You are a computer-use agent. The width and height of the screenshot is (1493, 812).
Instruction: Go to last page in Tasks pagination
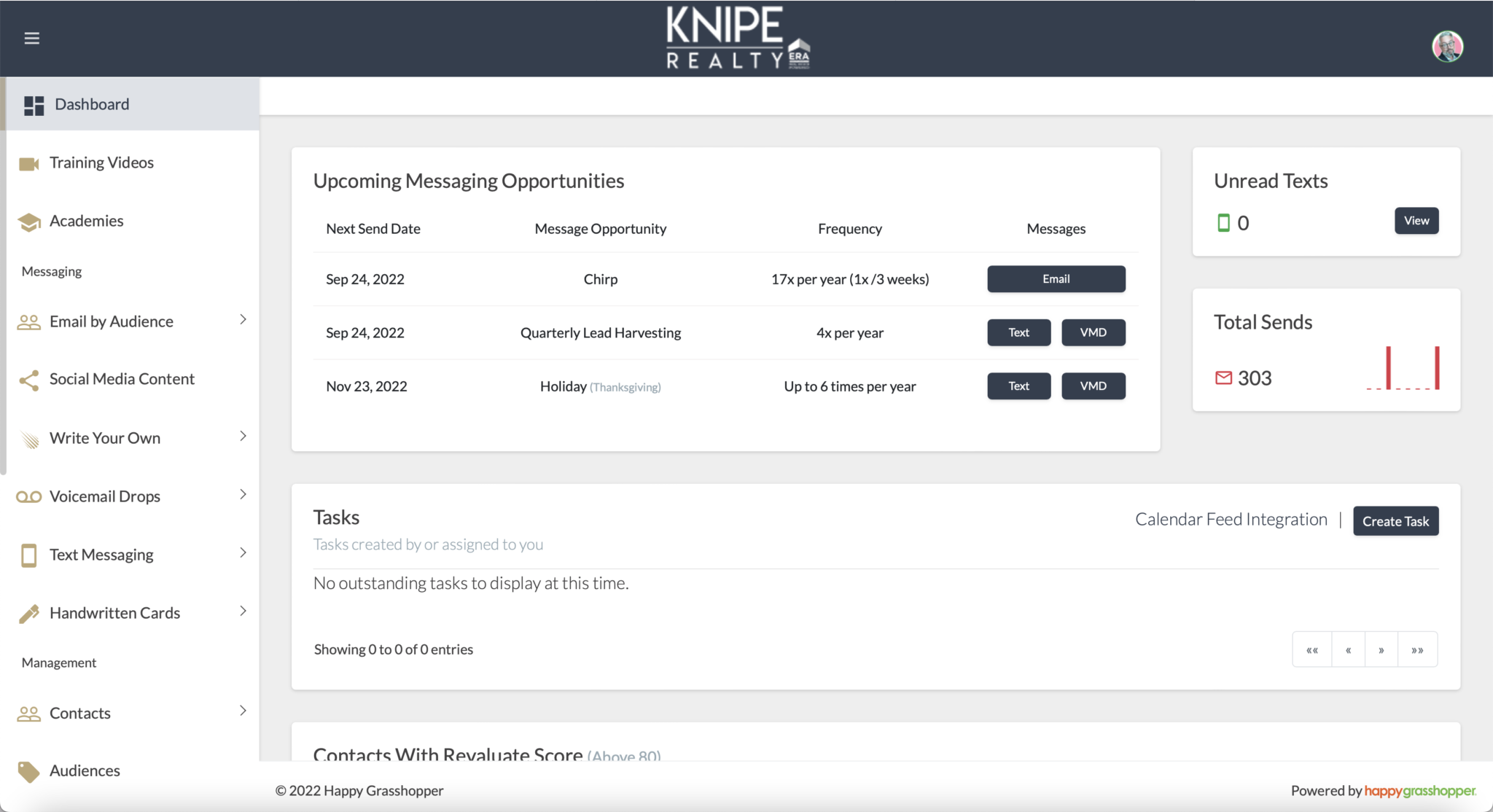(x=1417, y=649)
